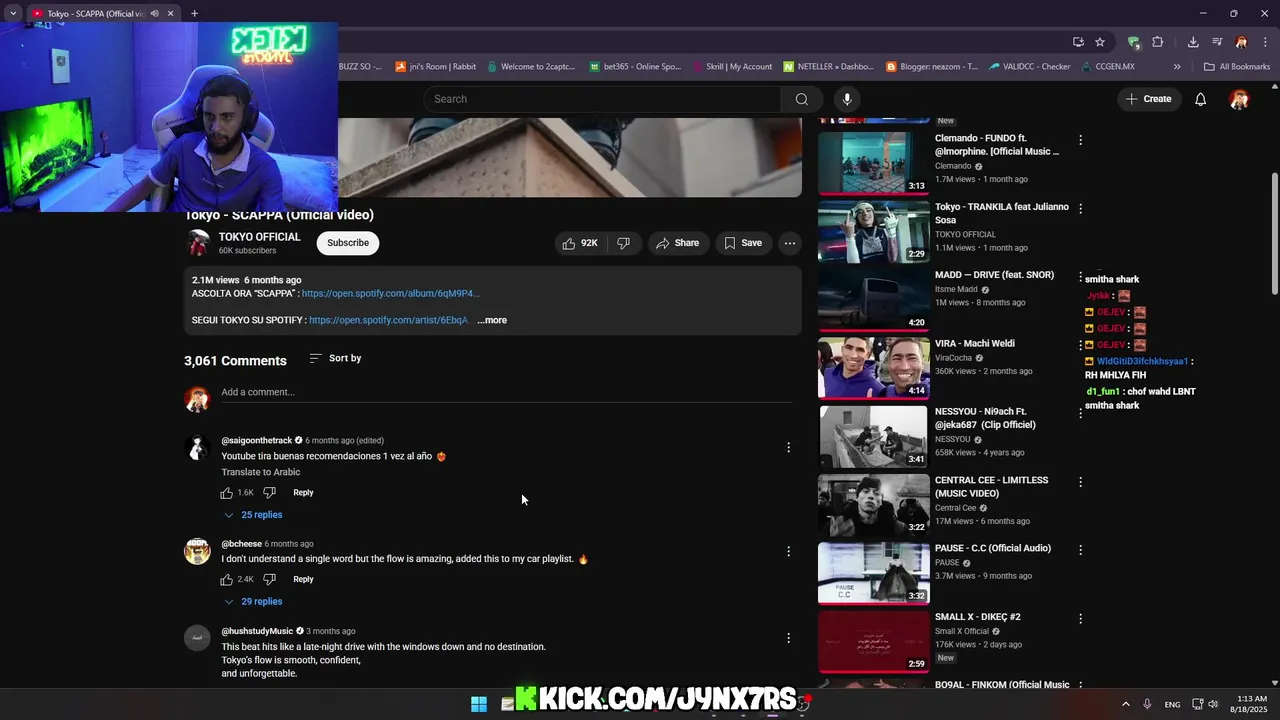The image size is (1280, 720).
Task: Like saigoonthetrack's comment
Action: coord(227,493)
